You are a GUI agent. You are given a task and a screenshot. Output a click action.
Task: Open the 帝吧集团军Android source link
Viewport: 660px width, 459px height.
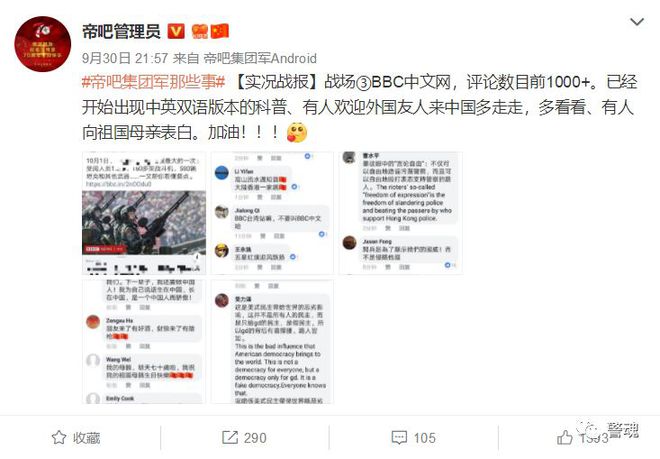coord(260,58)
